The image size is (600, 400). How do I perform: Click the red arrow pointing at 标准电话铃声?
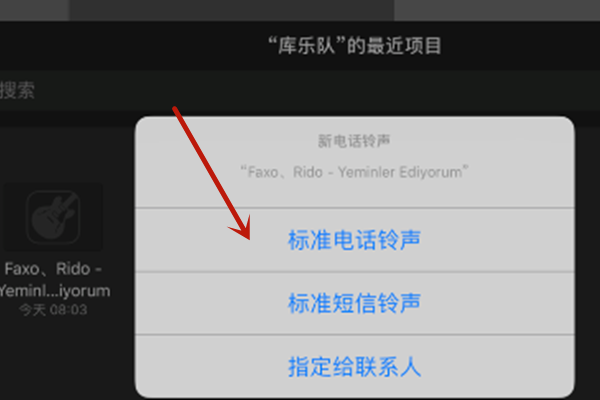[x=212, y=173]
